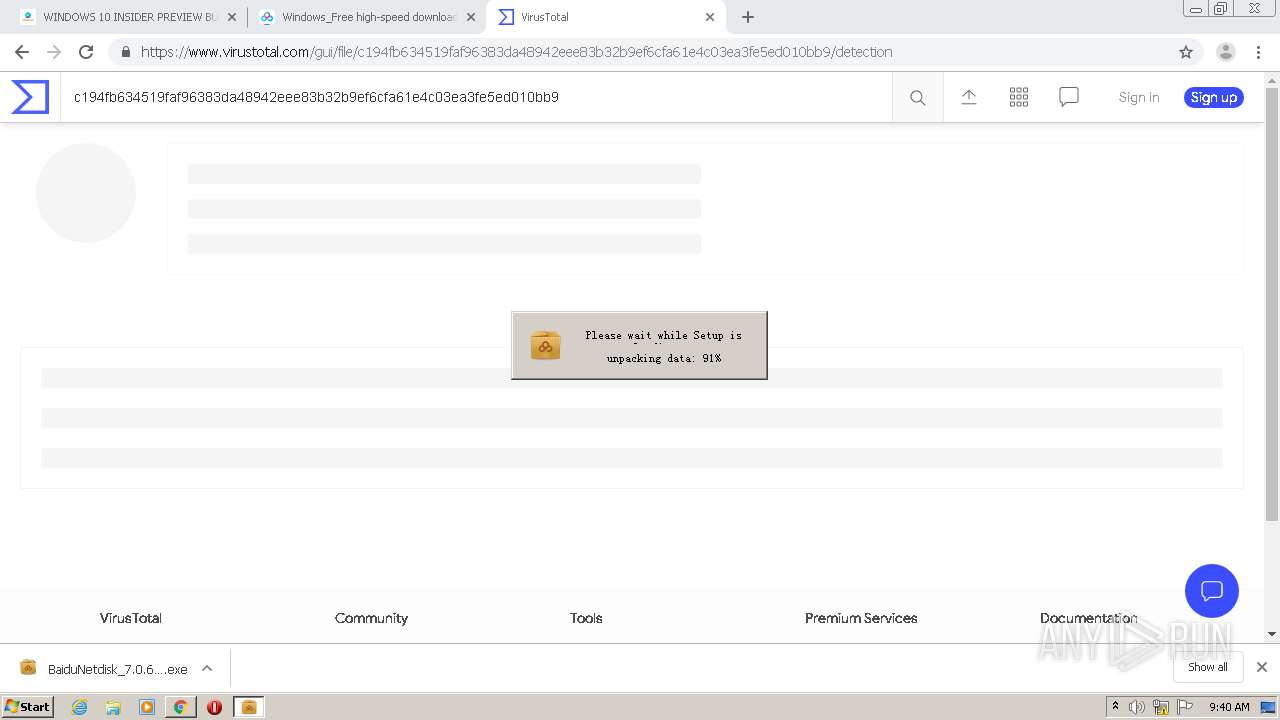The image size is (1280, 720).
Task: Open the Community footer heading
Action: pos(371,618)
